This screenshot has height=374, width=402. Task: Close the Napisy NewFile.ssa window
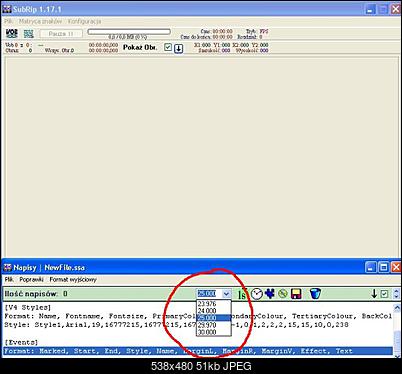[396, 267]
